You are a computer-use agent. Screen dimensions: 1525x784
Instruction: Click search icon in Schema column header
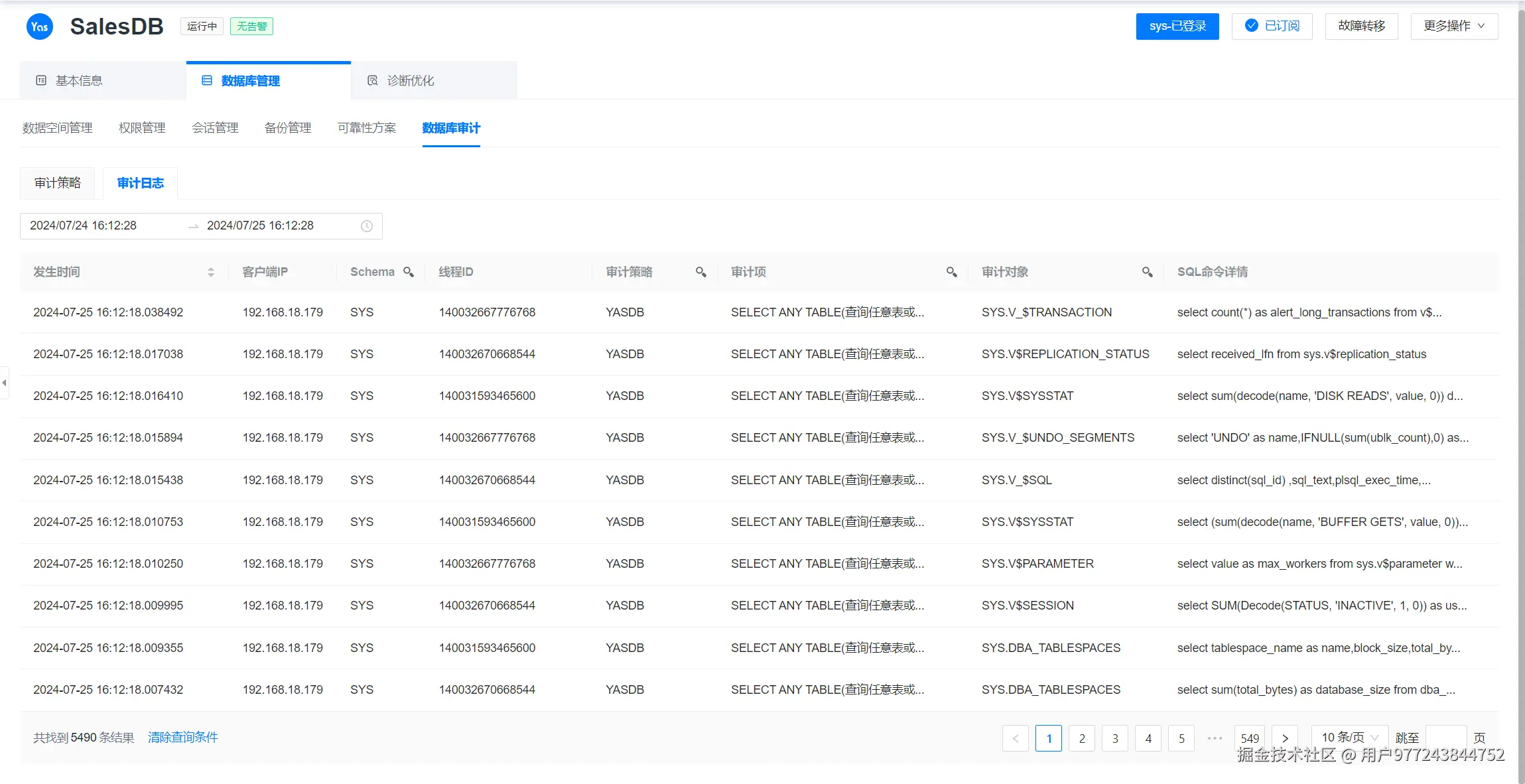point(409,272)
